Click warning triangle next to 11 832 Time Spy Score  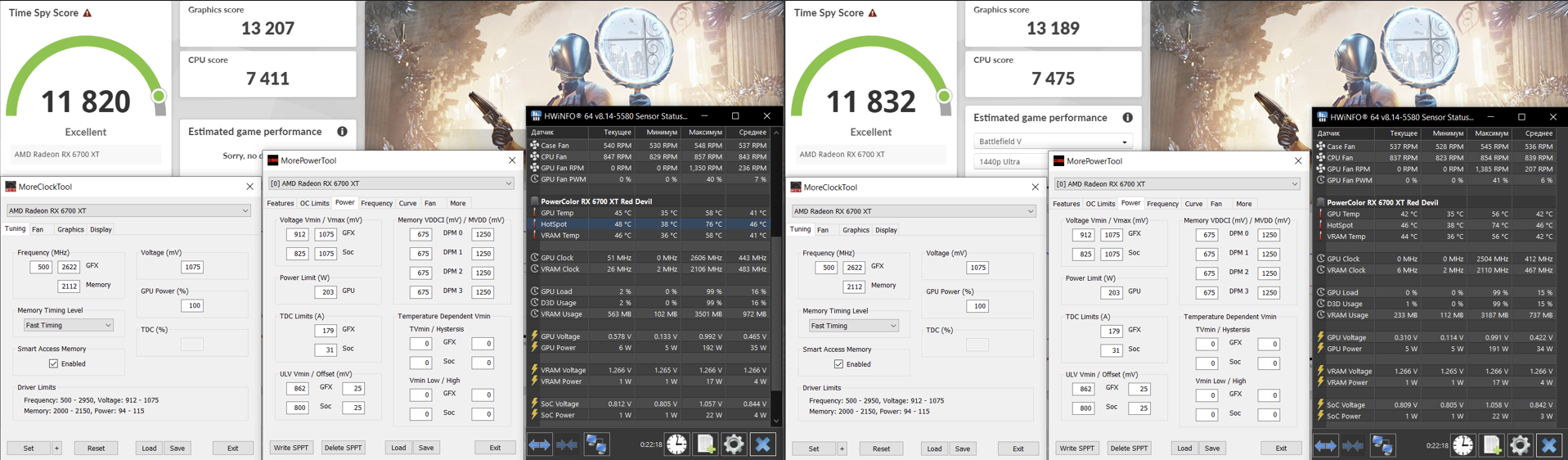click(x=873, y=13)
